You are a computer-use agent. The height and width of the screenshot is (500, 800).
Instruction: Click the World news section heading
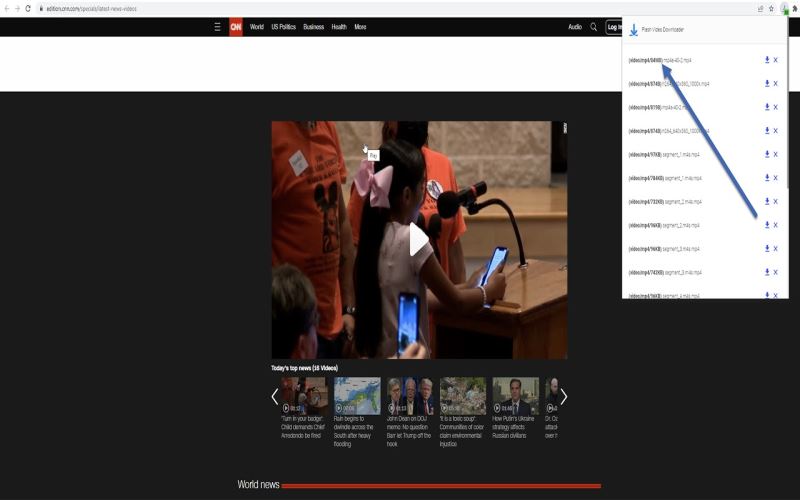pos(258,484)
